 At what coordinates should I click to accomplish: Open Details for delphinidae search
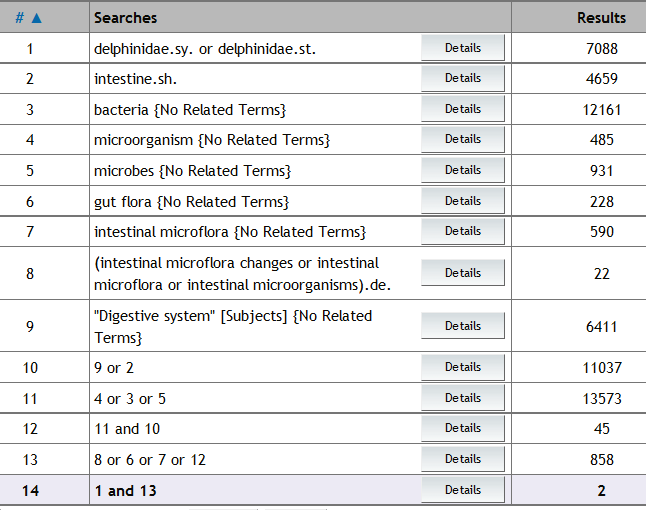pos(463,48)
